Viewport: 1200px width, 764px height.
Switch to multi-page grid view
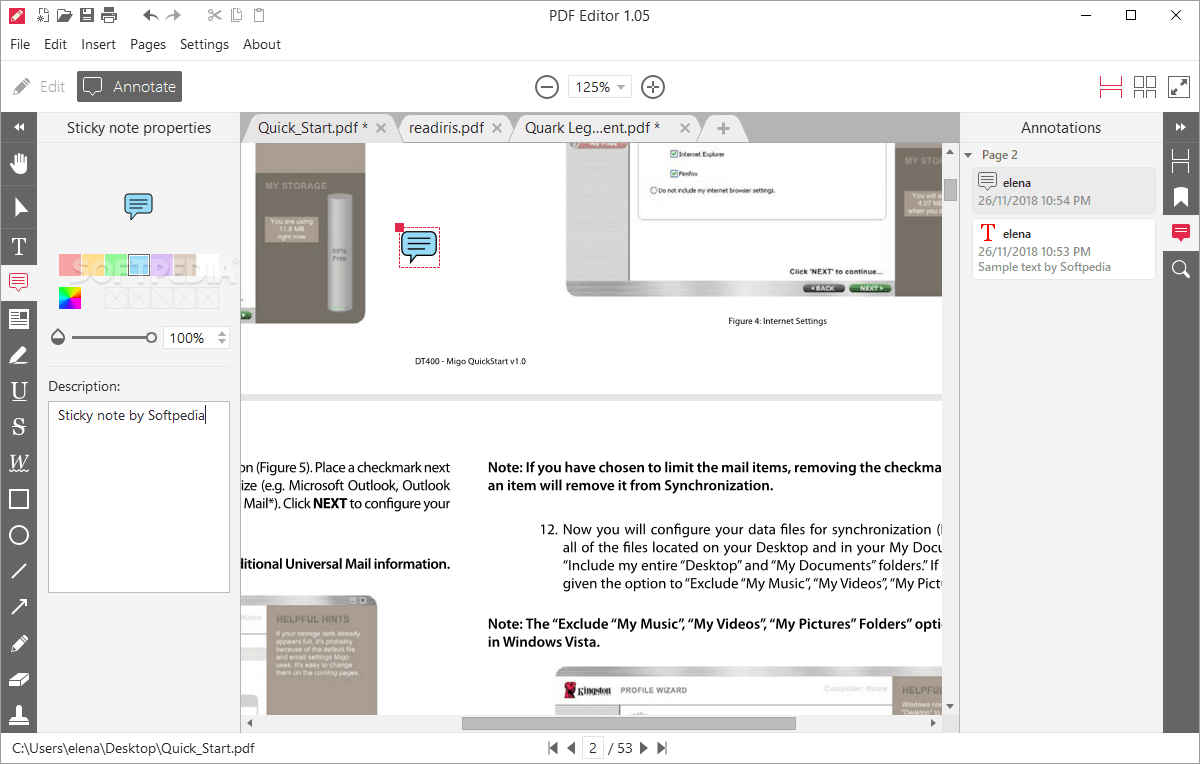click(x=1145, y=87)
